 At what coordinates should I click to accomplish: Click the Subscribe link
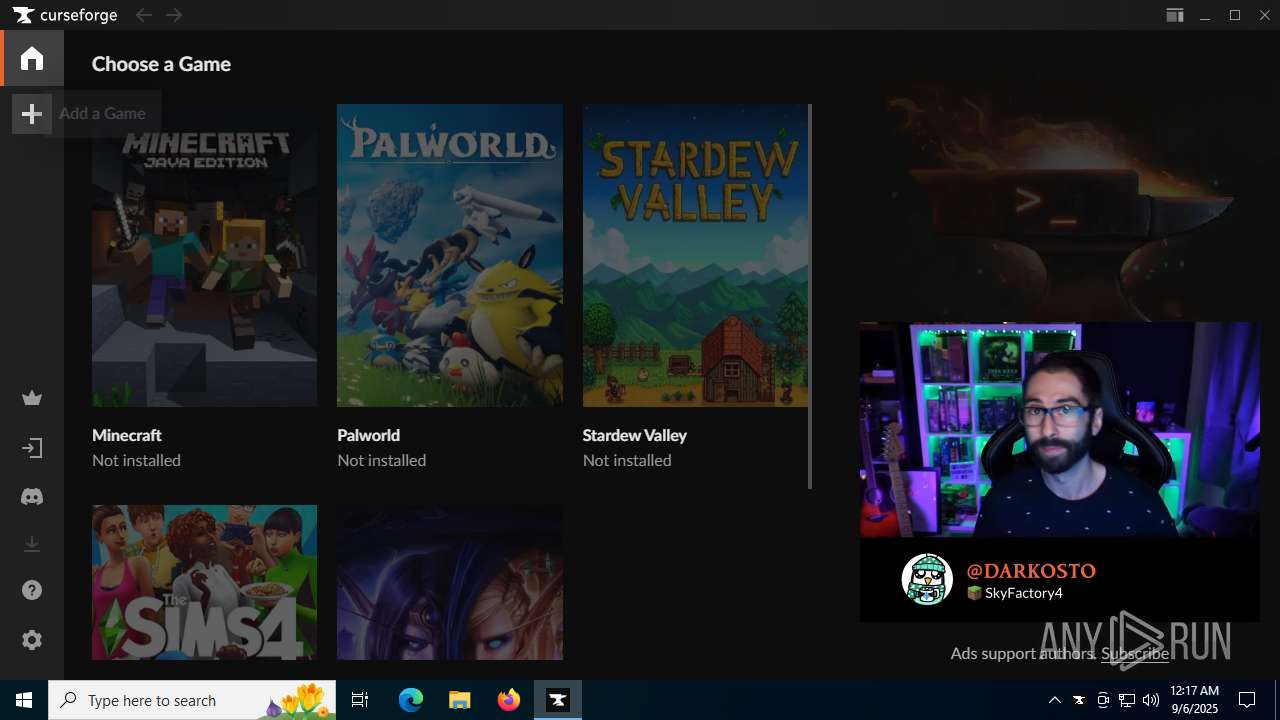1135,653
